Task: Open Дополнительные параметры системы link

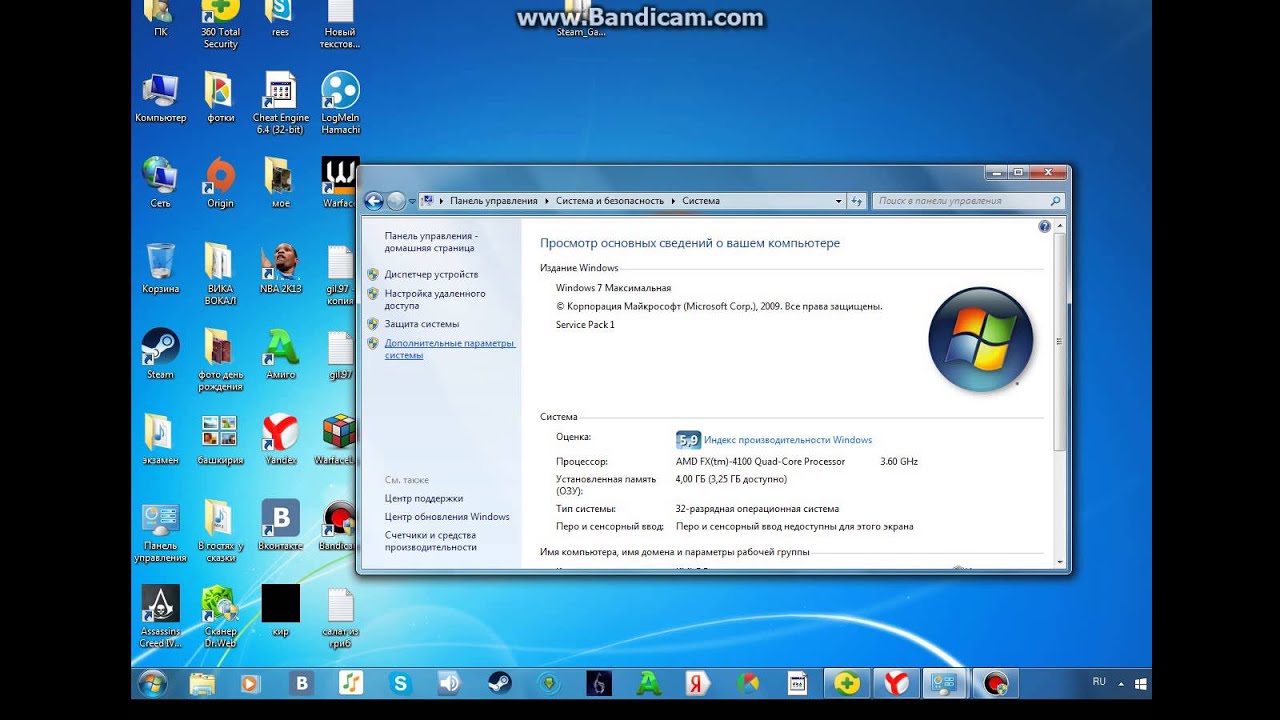Action: point(450,349)
